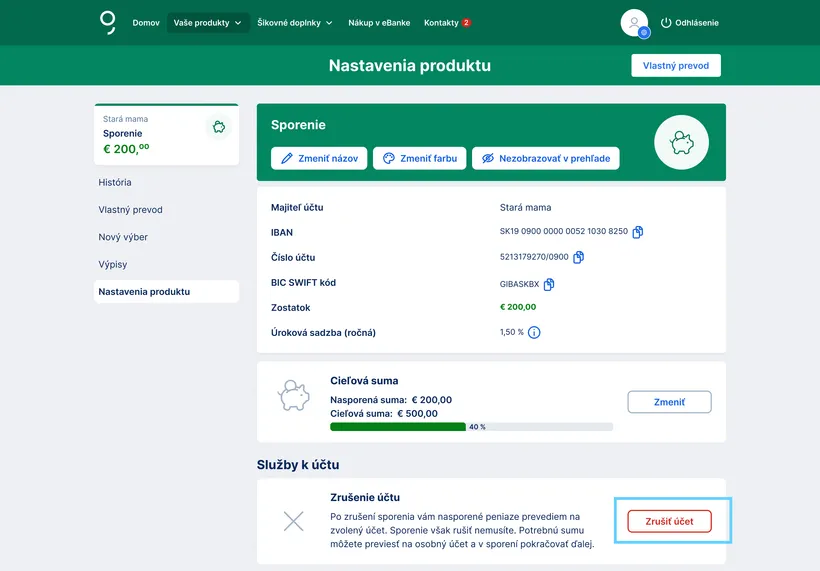
Task: Go to Domov in the top menu
Action: pyautogui.click(x=146, y=23)
